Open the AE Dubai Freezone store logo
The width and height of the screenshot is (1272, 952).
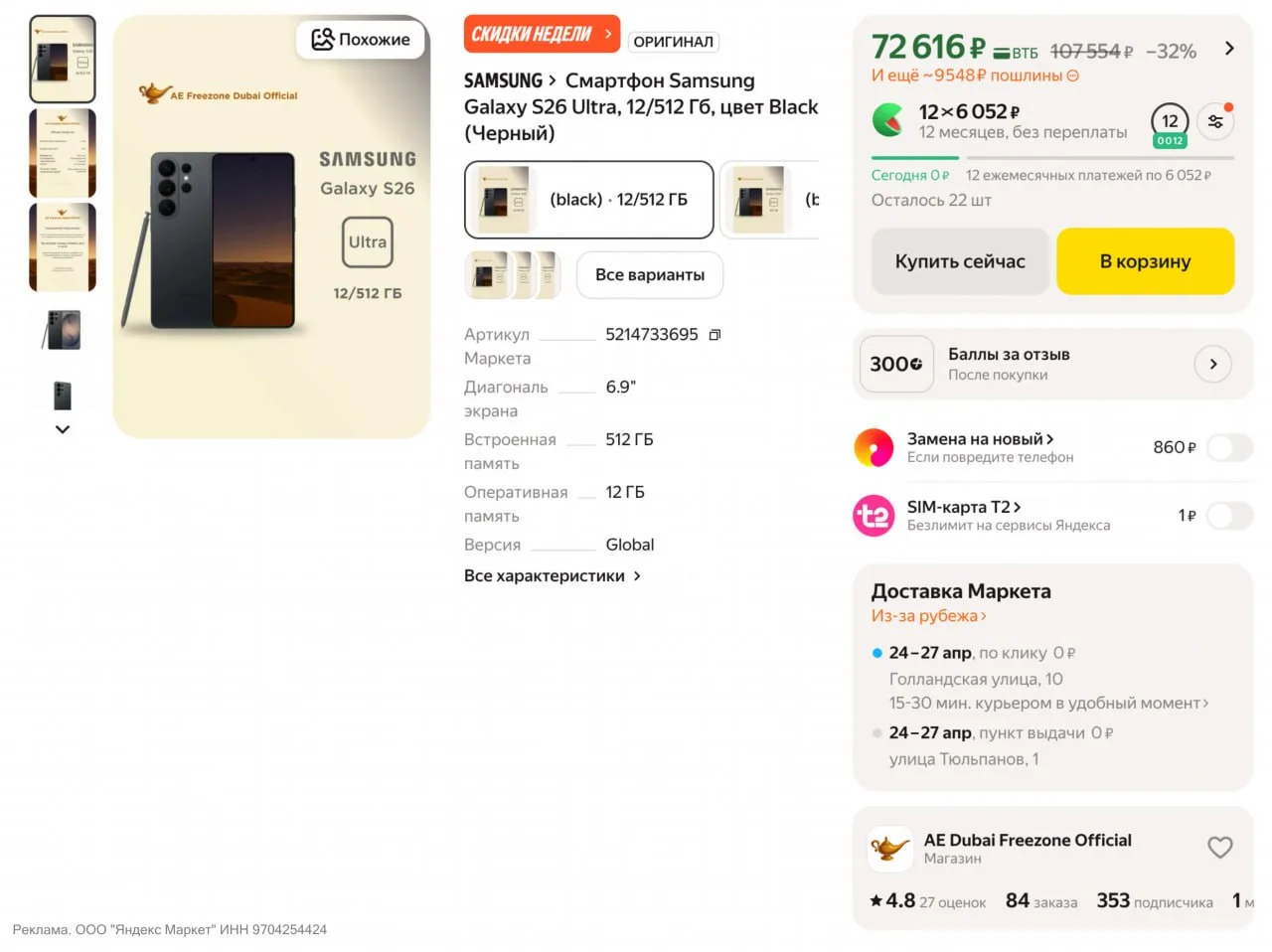889,849
